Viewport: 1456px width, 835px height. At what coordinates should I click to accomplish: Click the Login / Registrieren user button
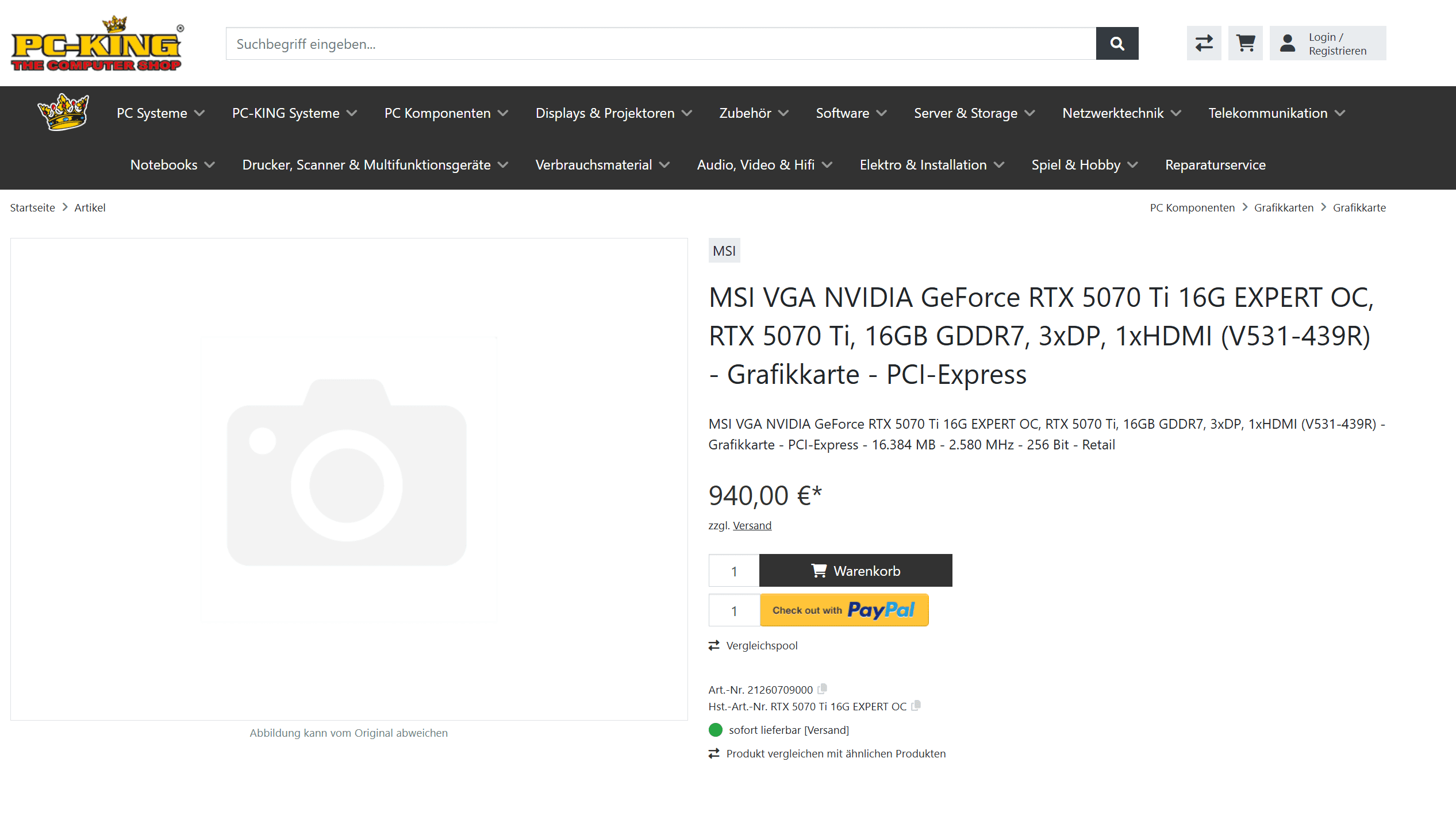[1327, 44]
